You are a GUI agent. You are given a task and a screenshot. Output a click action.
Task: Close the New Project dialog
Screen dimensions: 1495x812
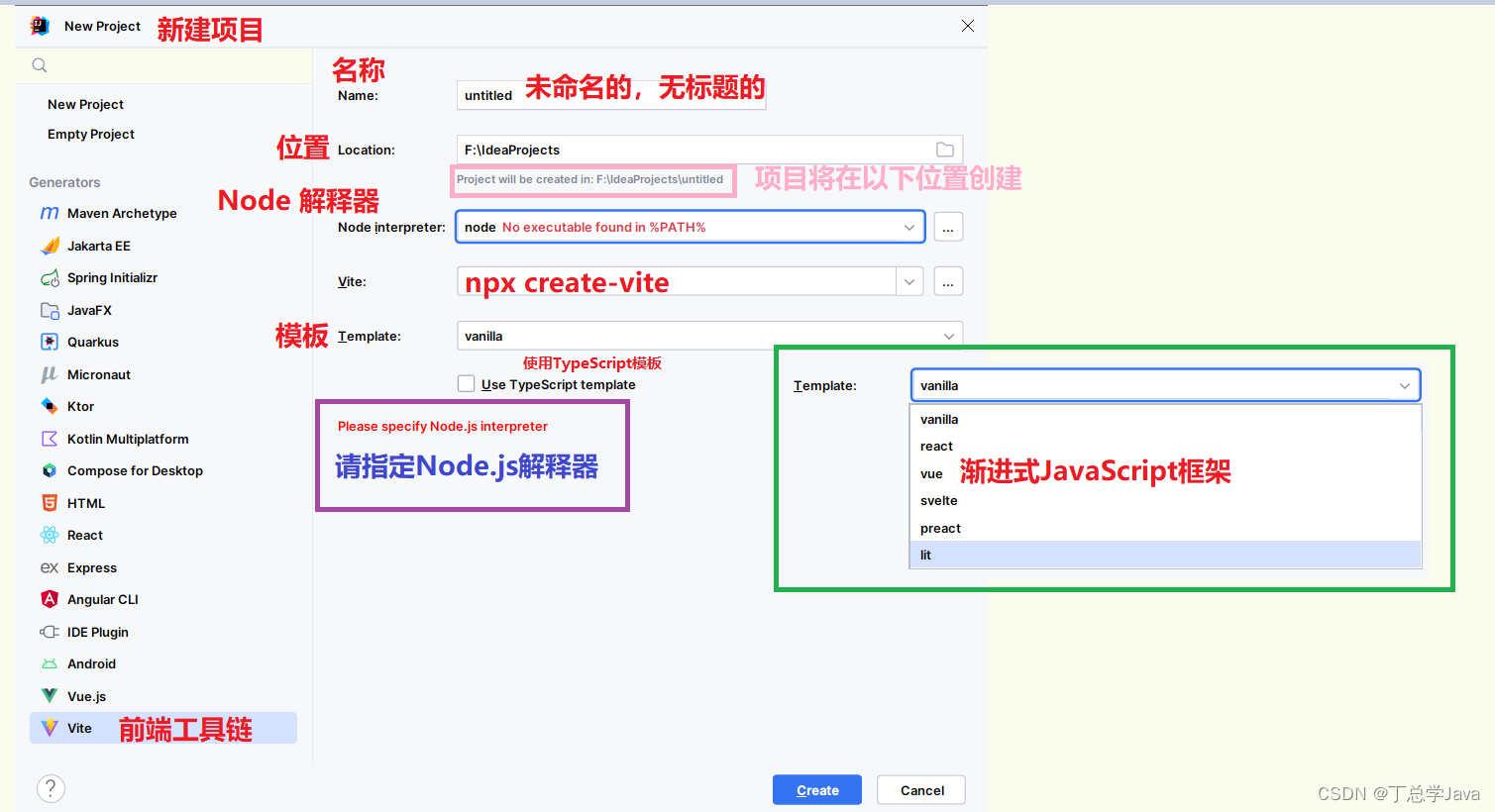pos(968,26)
